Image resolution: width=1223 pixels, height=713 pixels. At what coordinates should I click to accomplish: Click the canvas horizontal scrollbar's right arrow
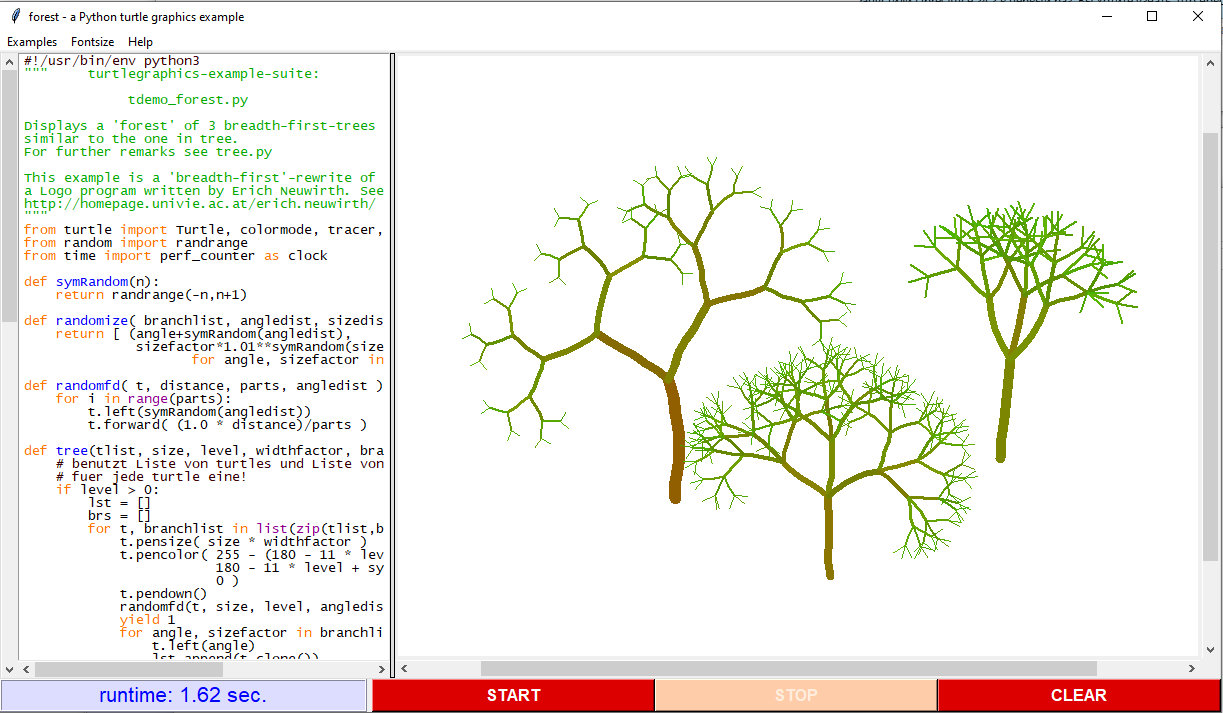click(1191, 668)
